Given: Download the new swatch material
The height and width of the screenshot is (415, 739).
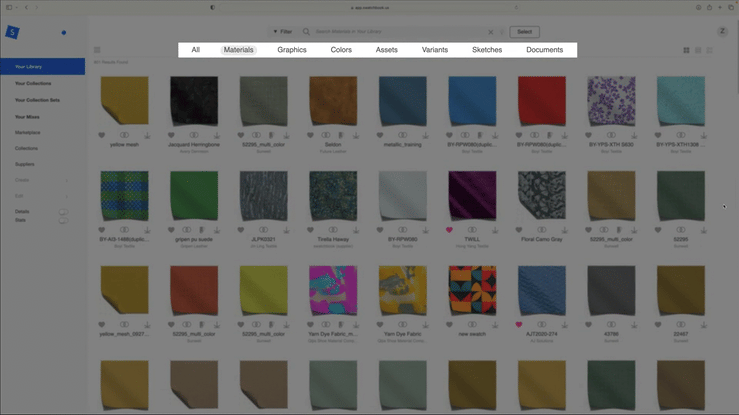Looking at the screenshot, I should (x=495, y=325).
